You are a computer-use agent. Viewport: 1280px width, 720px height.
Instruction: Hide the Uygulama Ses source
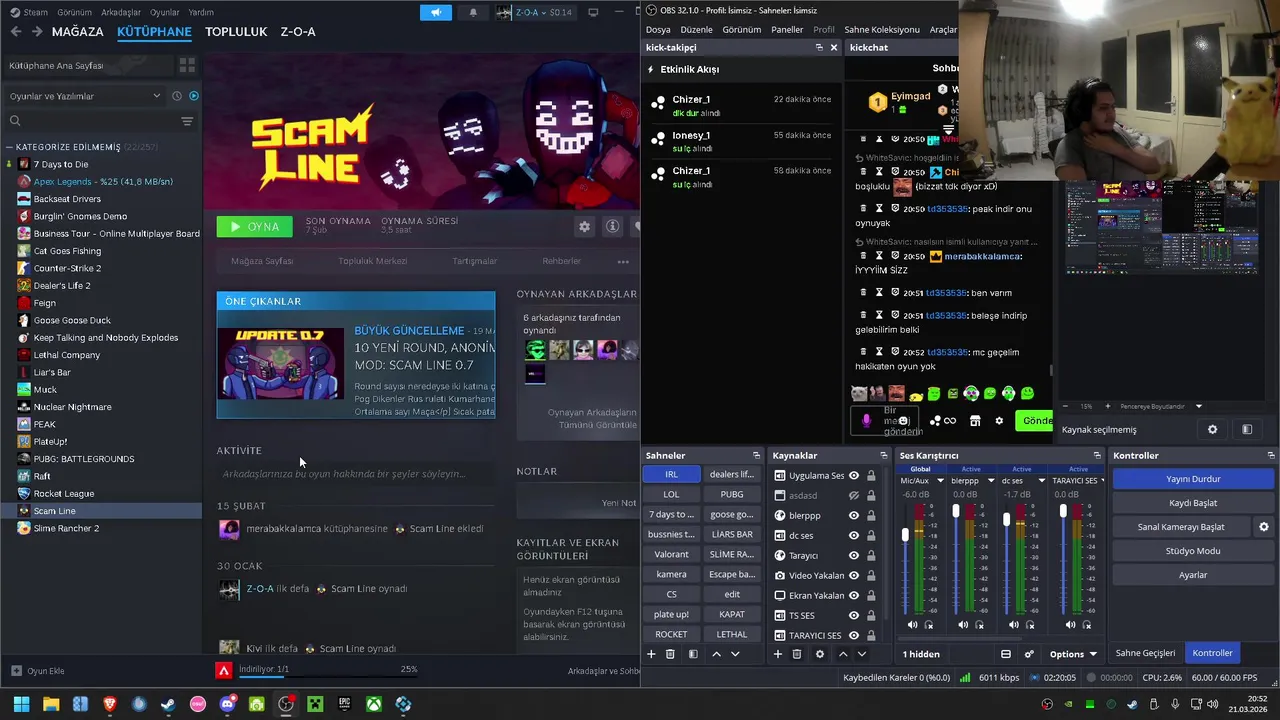click(854, 476)
